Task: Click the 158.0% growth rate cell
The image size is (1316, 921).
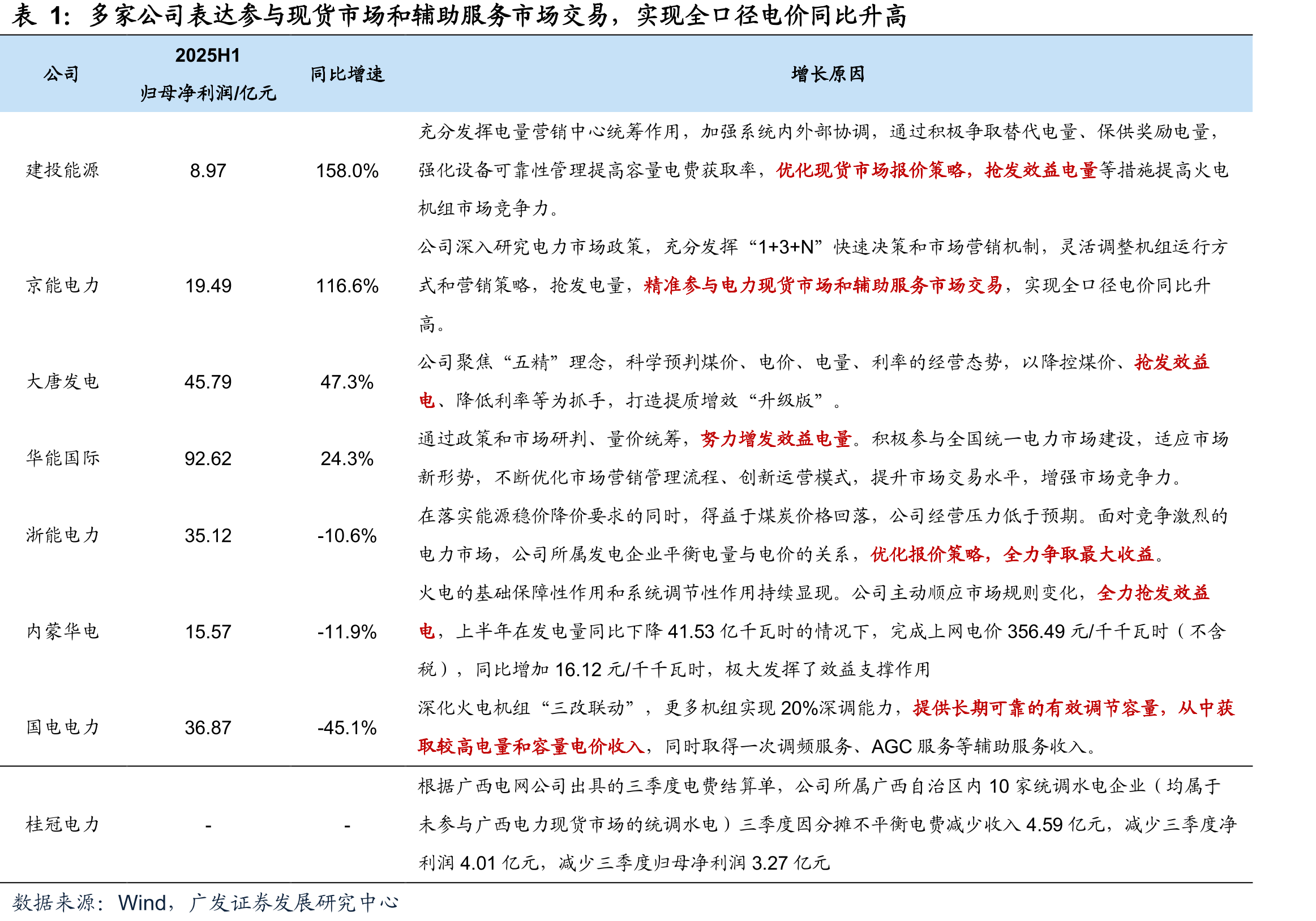Action: pos(348,171)
